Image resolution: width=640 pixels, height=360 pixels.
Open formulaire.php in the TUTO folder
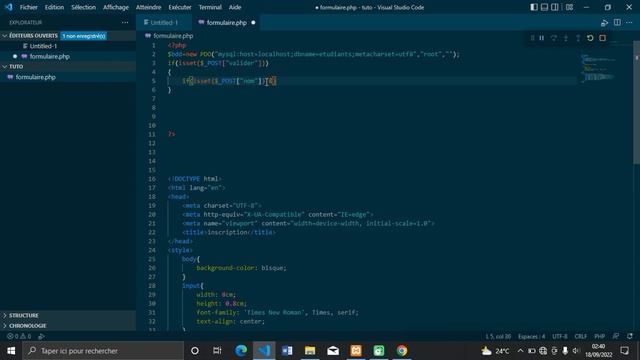[x=68, y=77]
